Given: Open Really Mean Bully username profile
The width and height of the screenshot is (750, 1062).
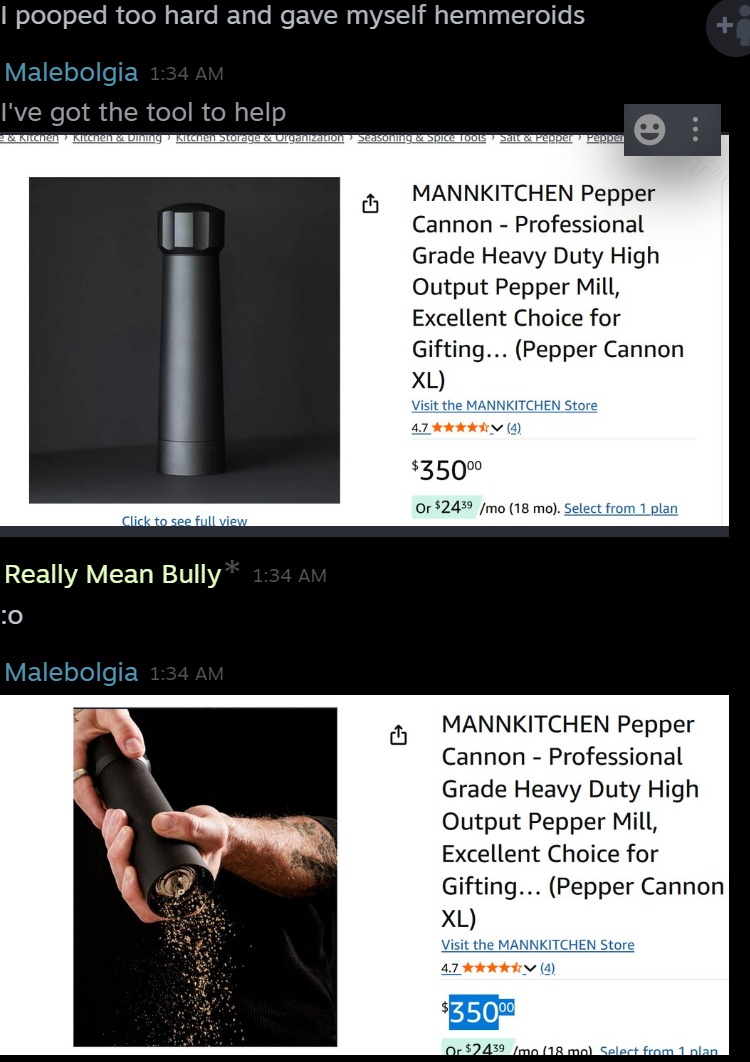Looking at the screenshot, I should 113,574.
